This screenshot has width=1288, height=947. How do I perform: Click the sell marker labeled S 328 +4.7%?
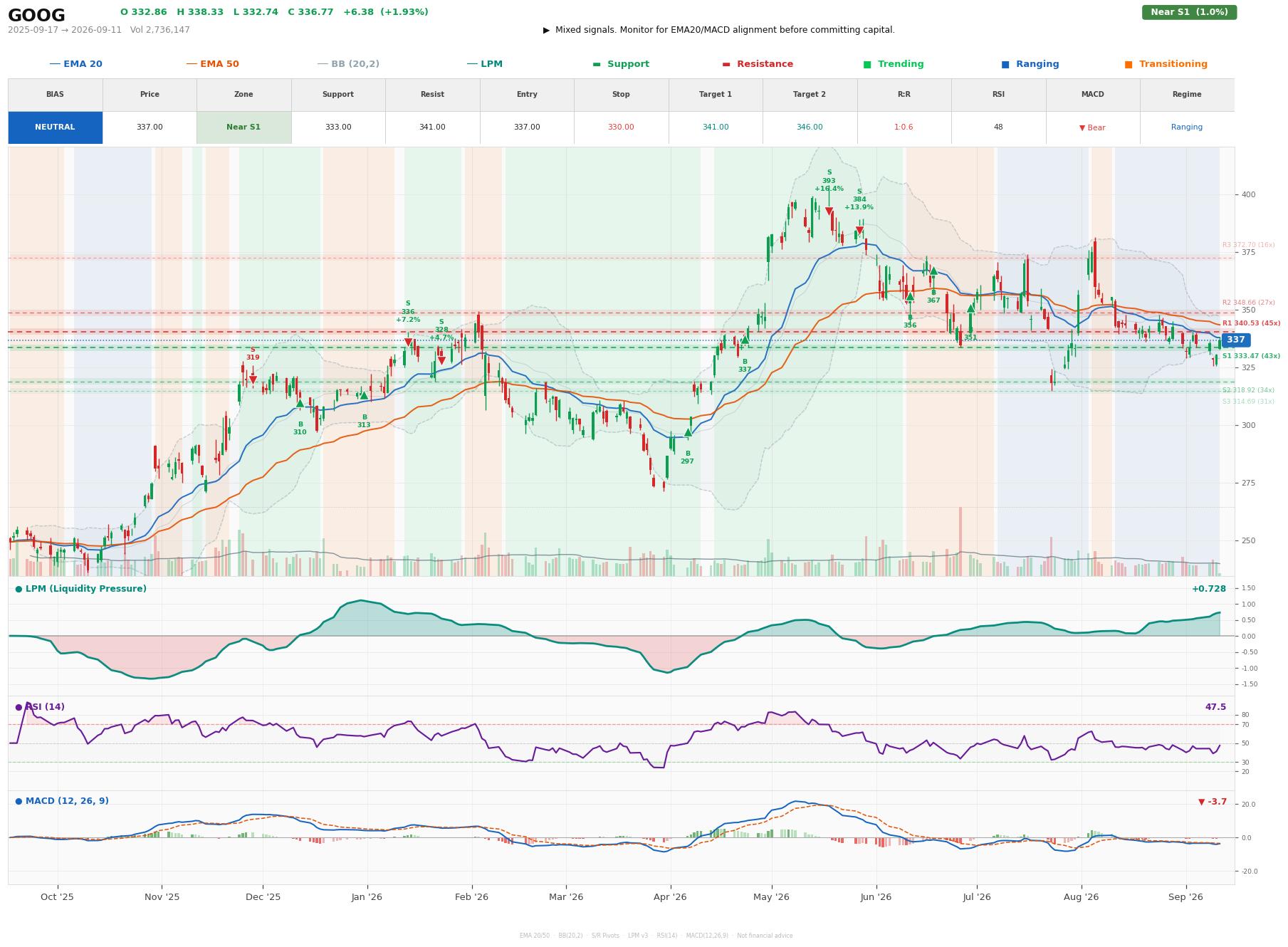[x=441, y=361]
